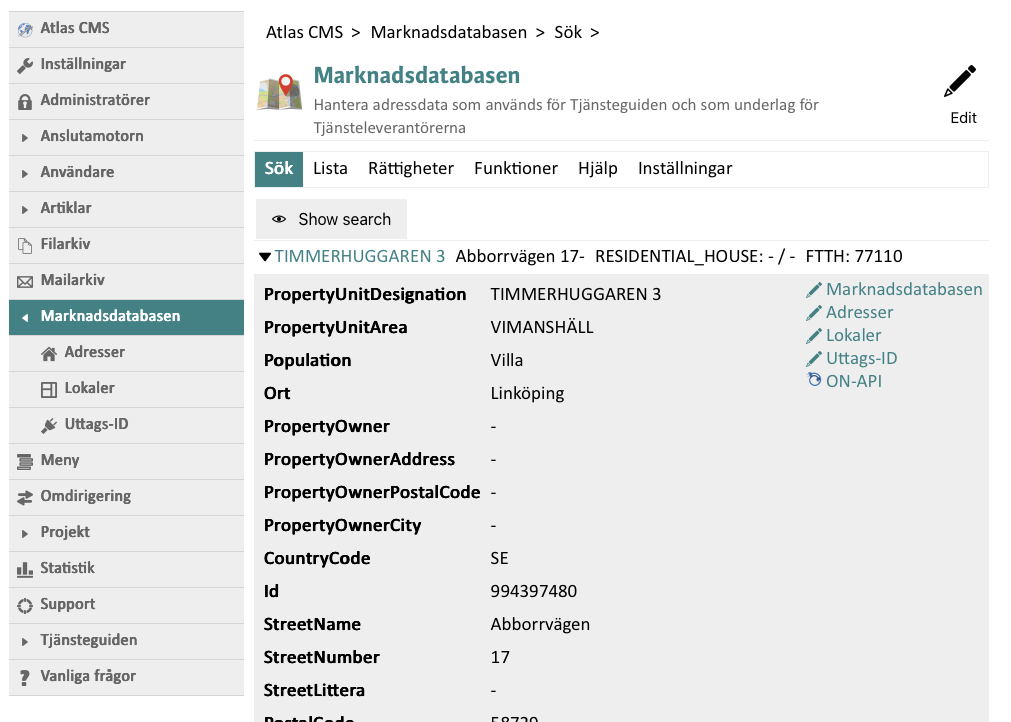
Task: Switch to the Lista tab
Action: click(330, 169)
